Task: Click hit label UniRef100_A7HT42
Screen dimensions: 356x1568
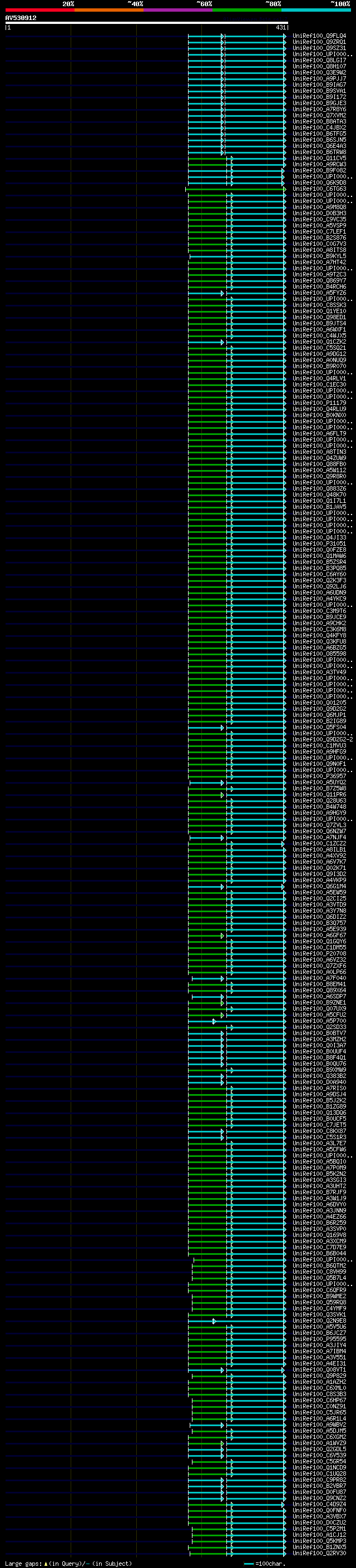Action: coord(319,263)
